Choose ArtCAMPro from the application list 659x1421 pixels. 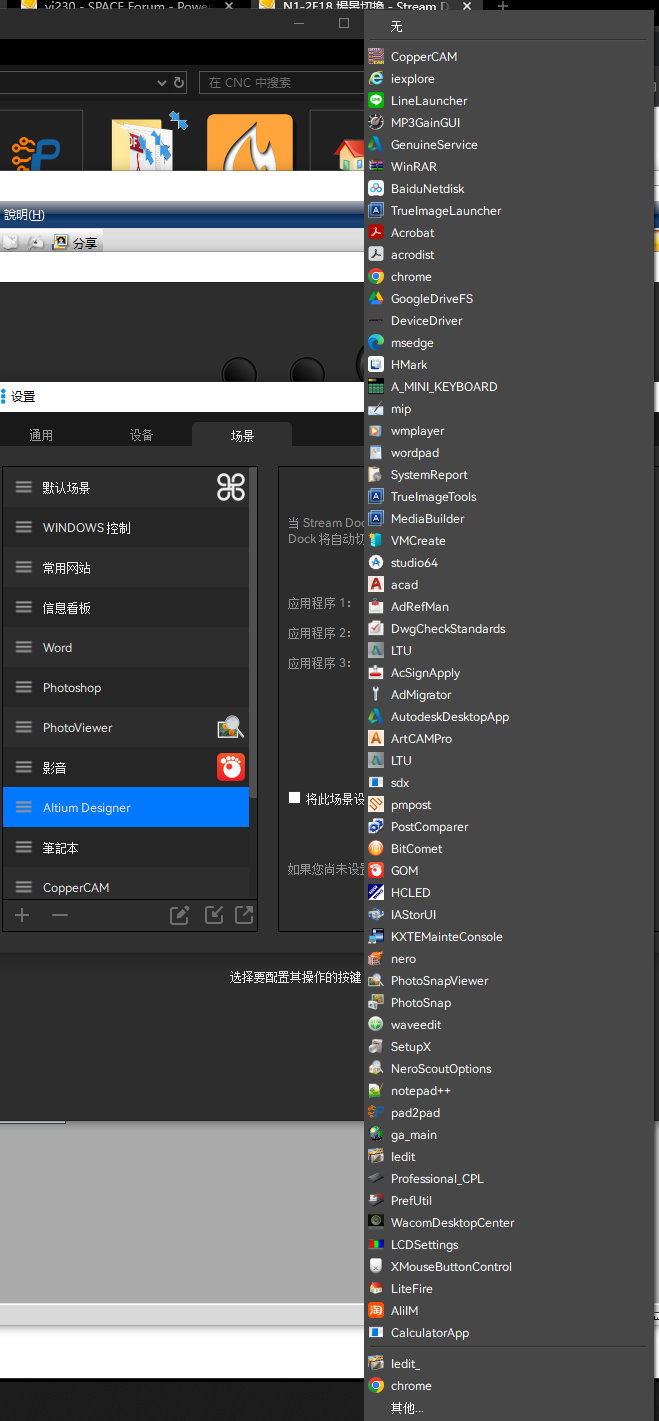(511, 738)
